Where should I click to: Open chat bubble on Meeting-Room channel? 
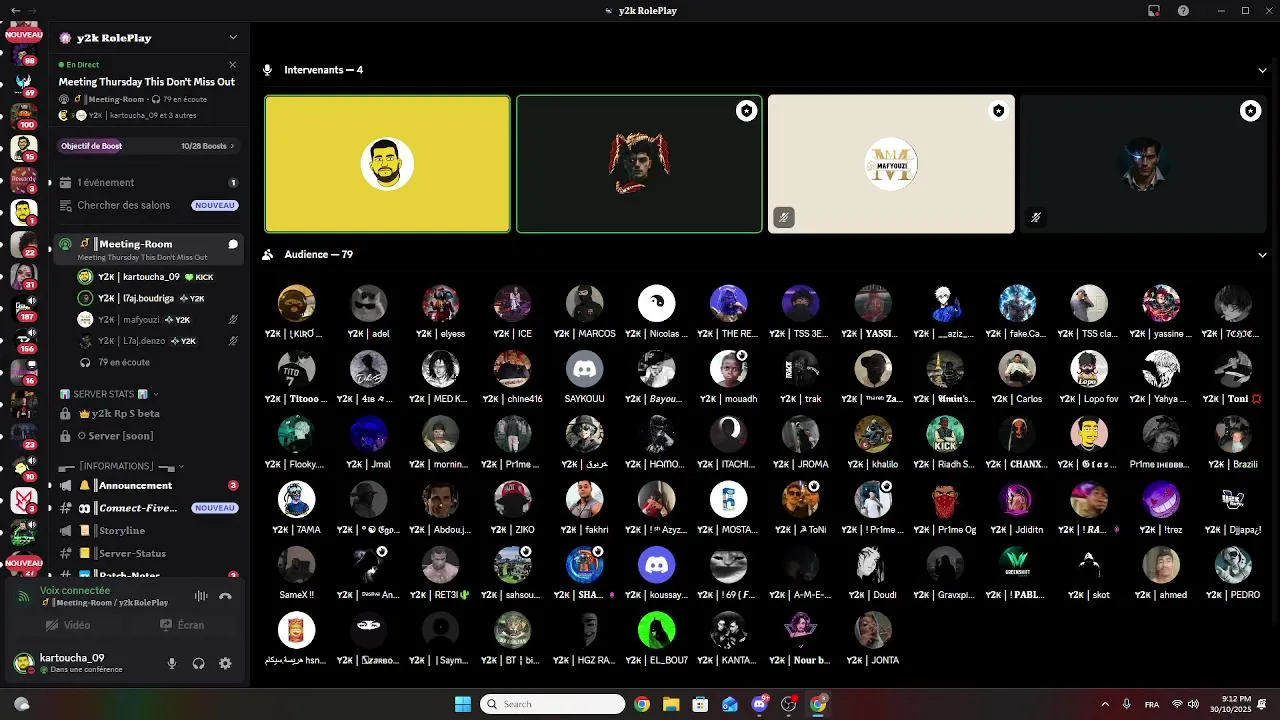233,244
